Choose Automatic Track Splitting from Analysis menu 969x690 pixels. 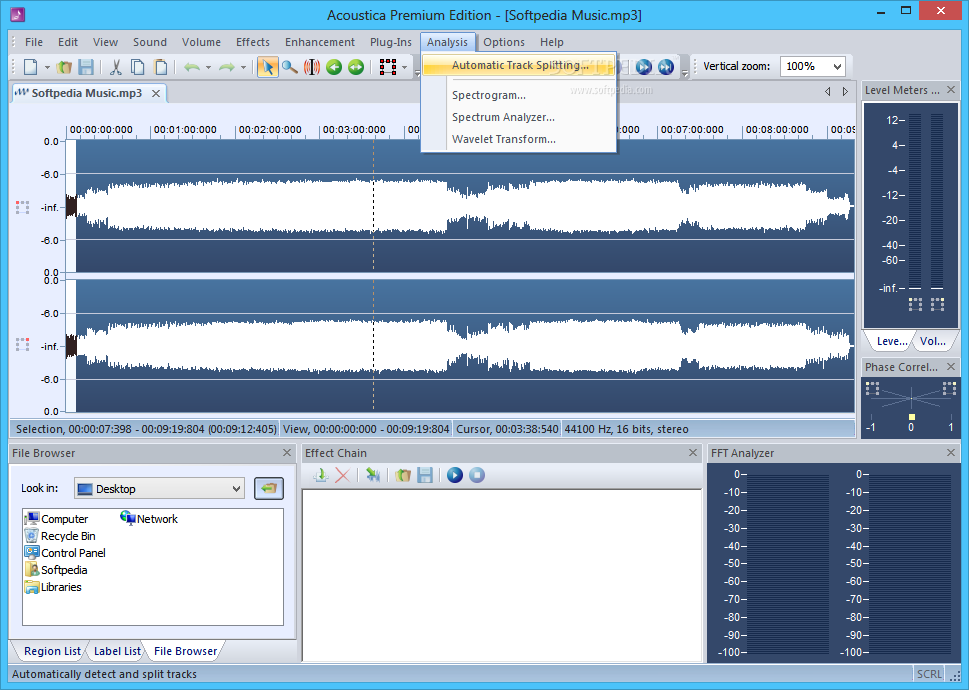tap(519, 65)
